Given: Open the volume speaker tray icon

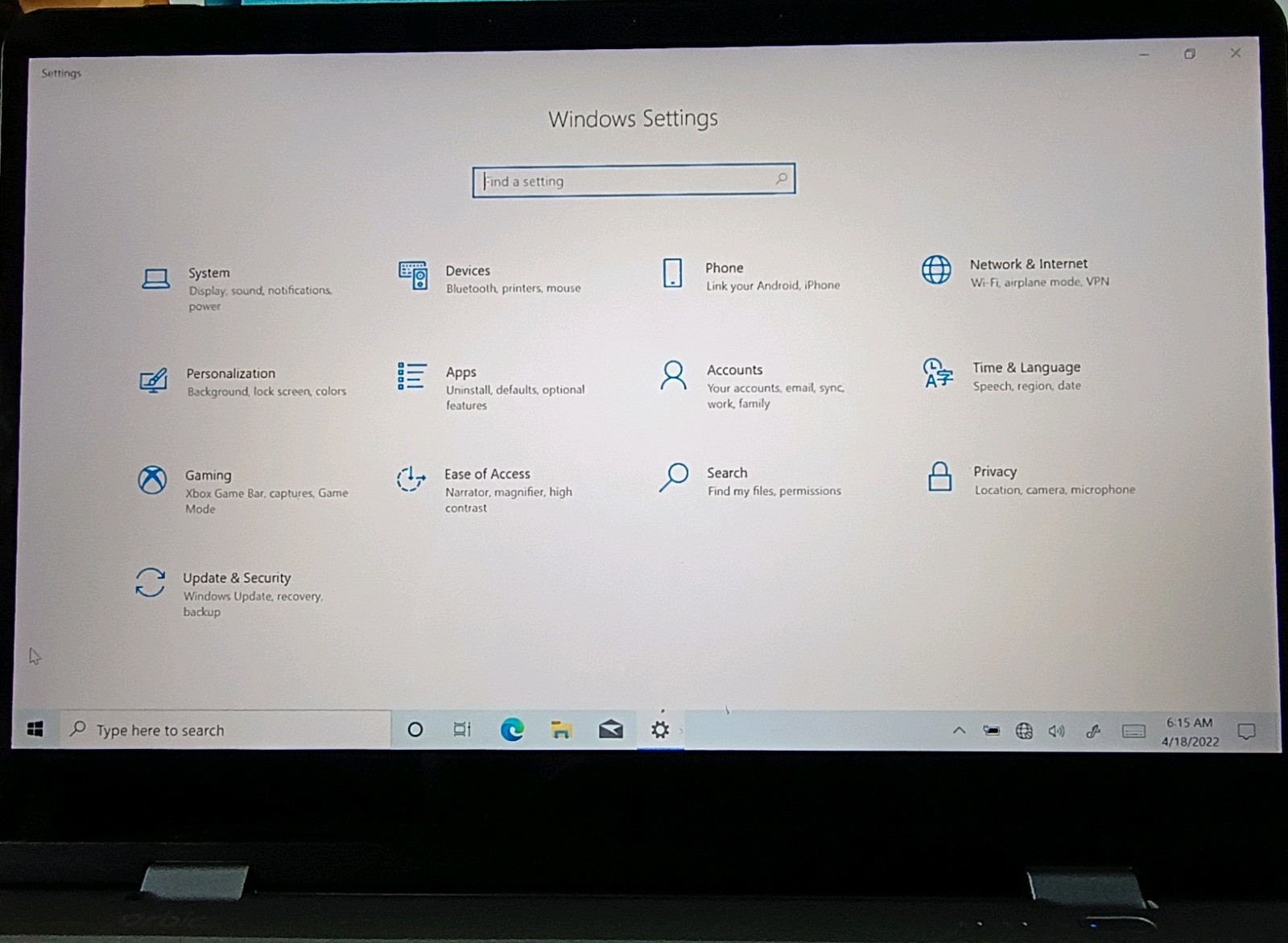Looking at the screenshot, I should 1057,731.
